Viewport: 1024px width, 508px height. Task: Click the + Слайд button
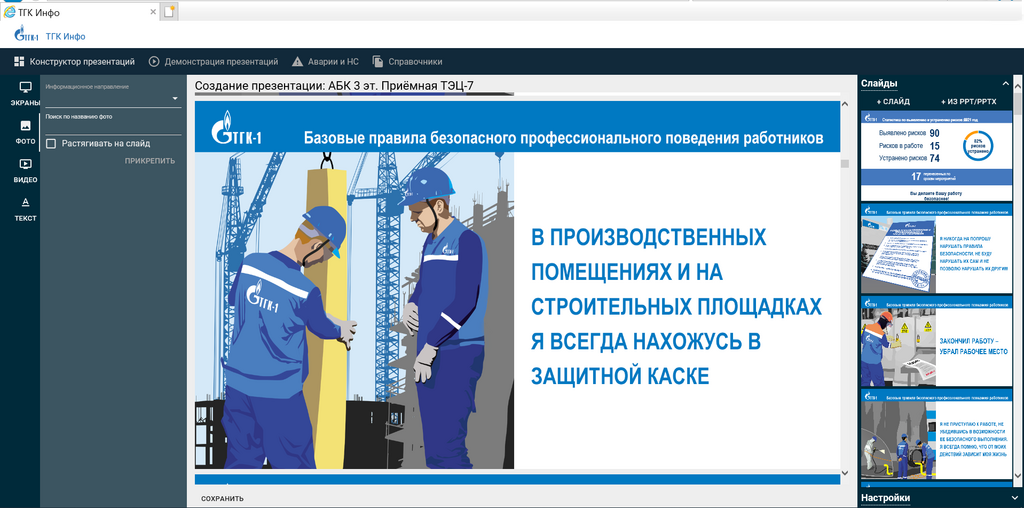[893, 101]
